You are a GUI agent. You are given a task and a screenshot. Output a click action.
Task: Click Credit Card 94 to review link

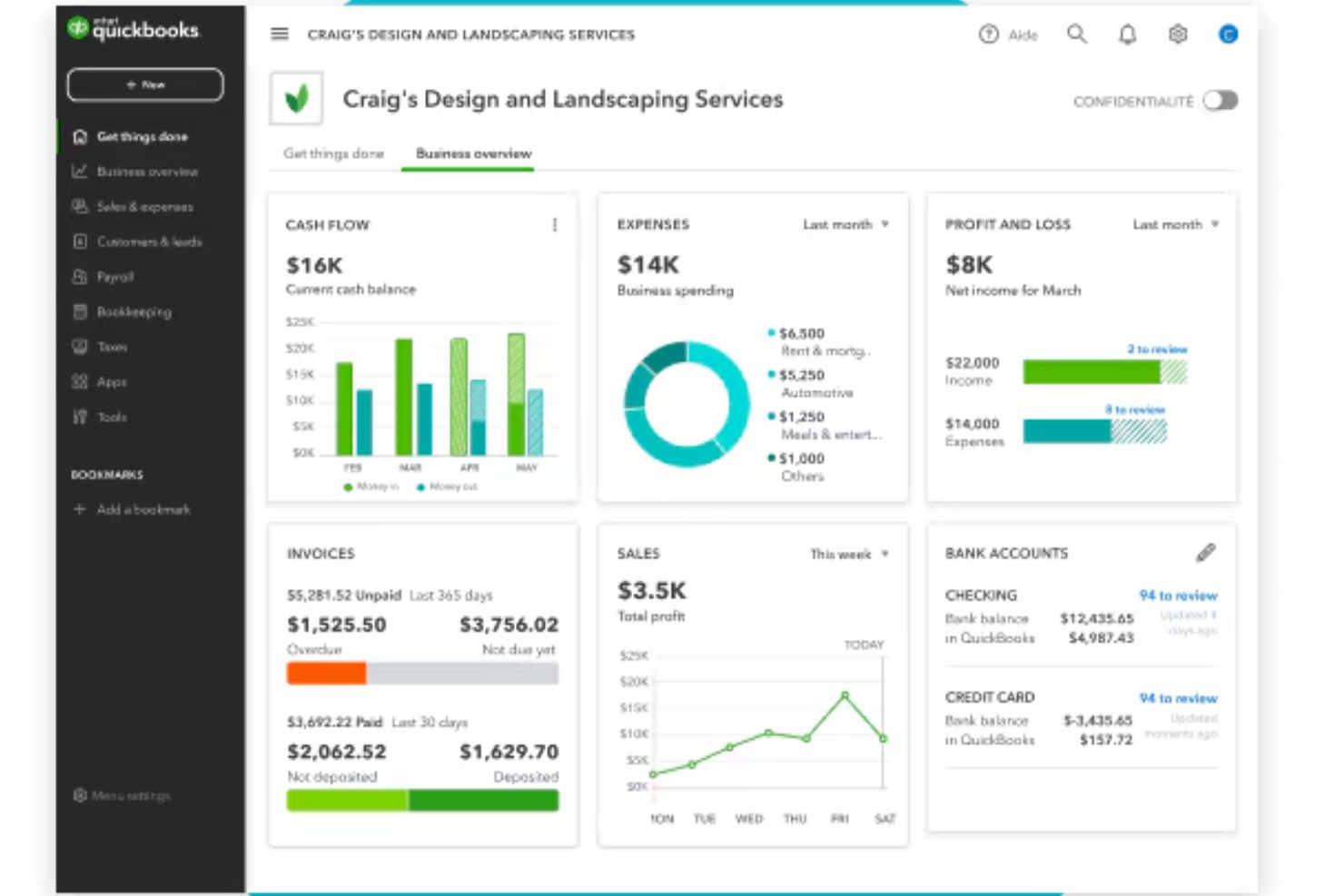(1178, 698)
